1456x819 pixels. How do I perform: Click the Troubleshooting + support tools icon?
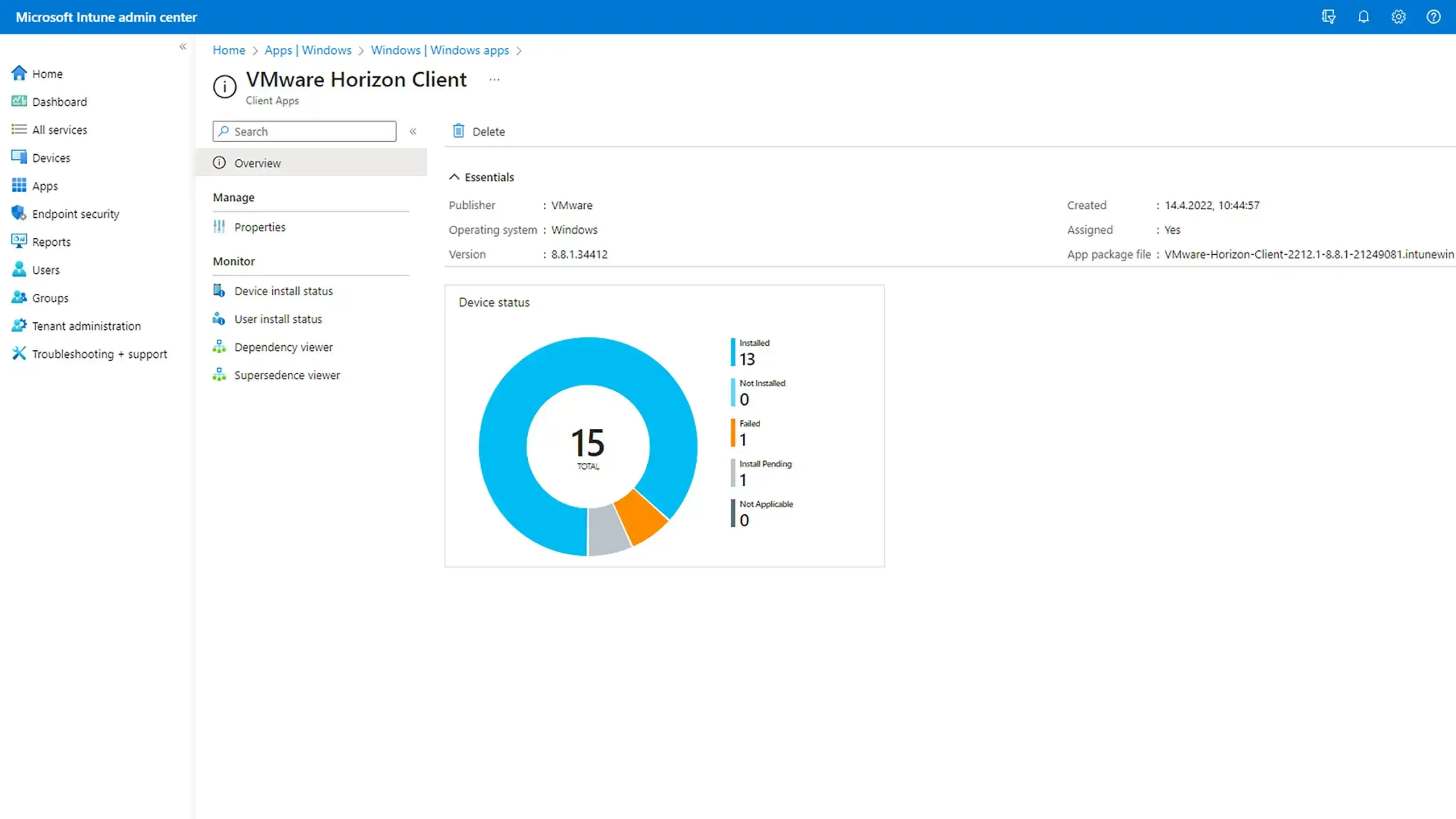click(19, 353)
